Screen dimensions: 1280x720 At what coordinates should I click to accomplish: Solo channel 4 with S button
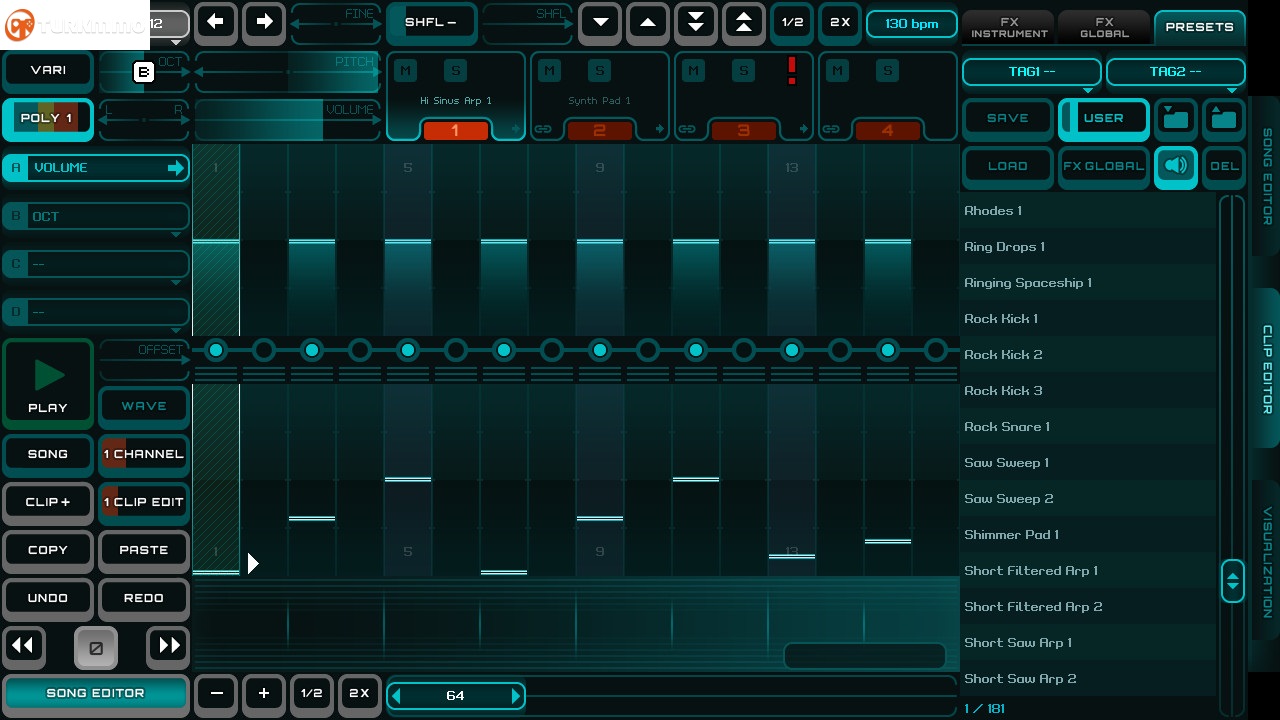(887, 70)
